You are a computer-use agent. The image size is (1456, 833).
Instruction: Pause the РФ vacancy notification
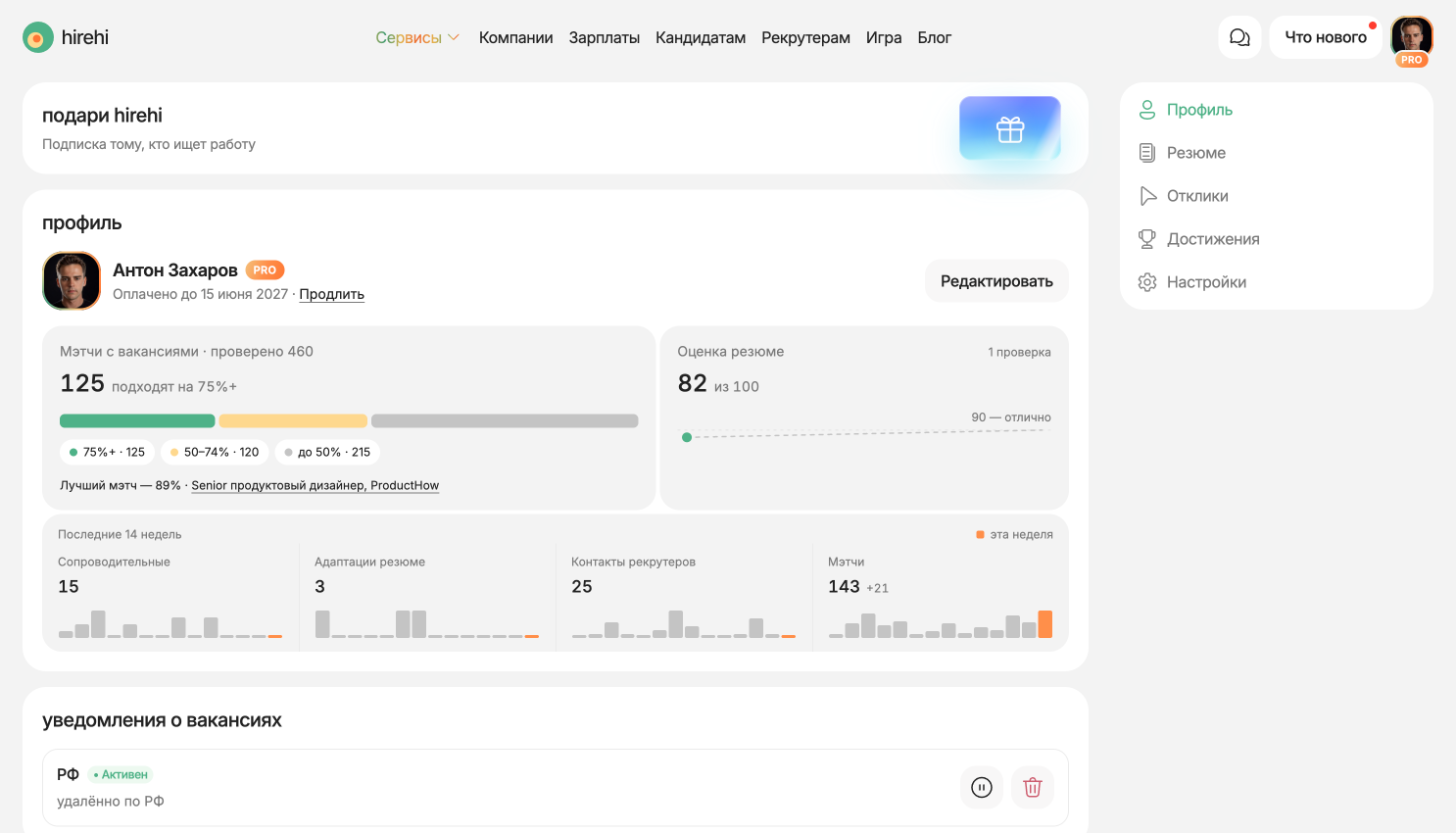click(982, 788)
